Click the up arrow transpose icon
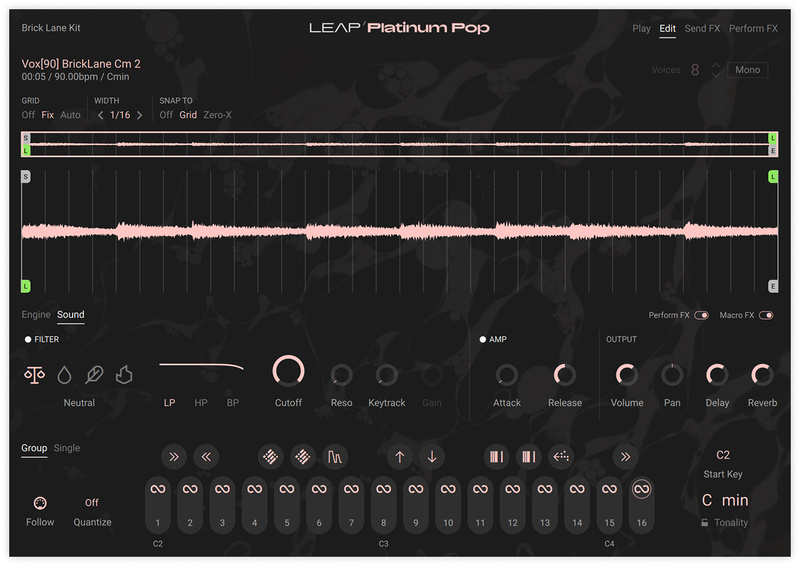This screenshot has height=566, width=800. pyautogui.click(x=399, y=457)
